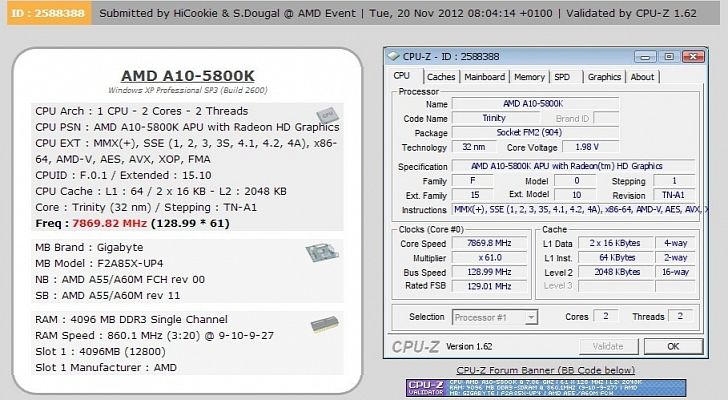The width and height of the screenshot is (728, 400).
Task: Show the Graphics tab
Action: [604, 76]
